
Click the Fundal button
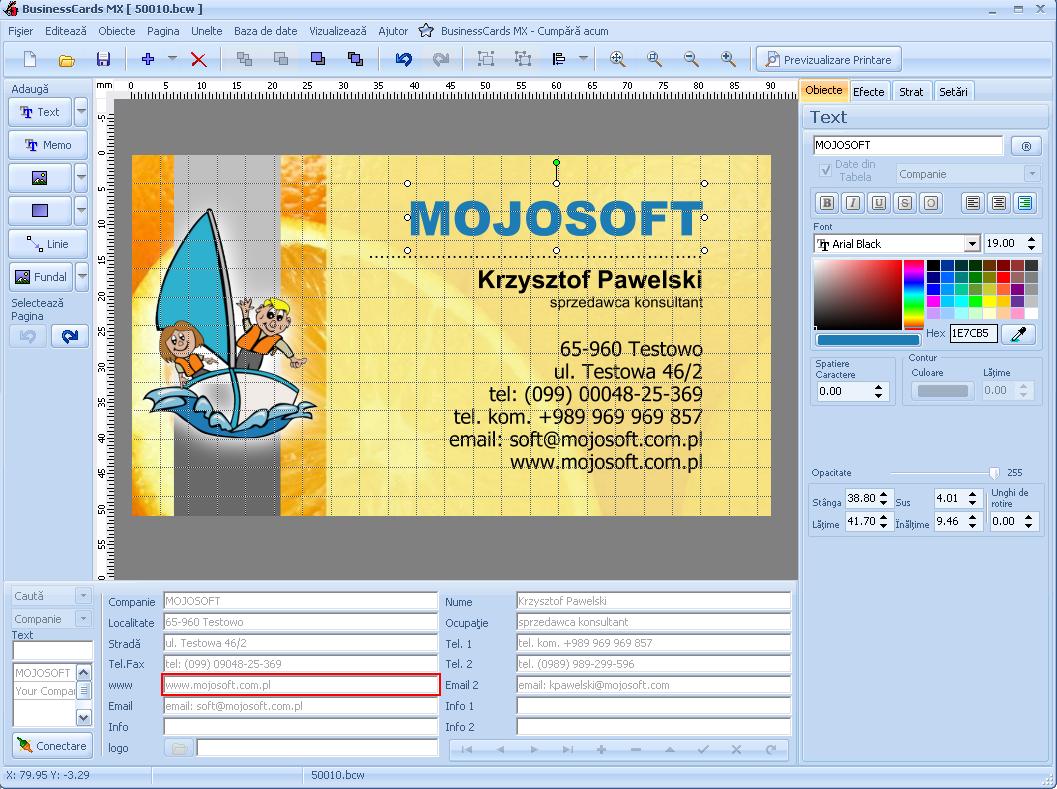[41, 277]
